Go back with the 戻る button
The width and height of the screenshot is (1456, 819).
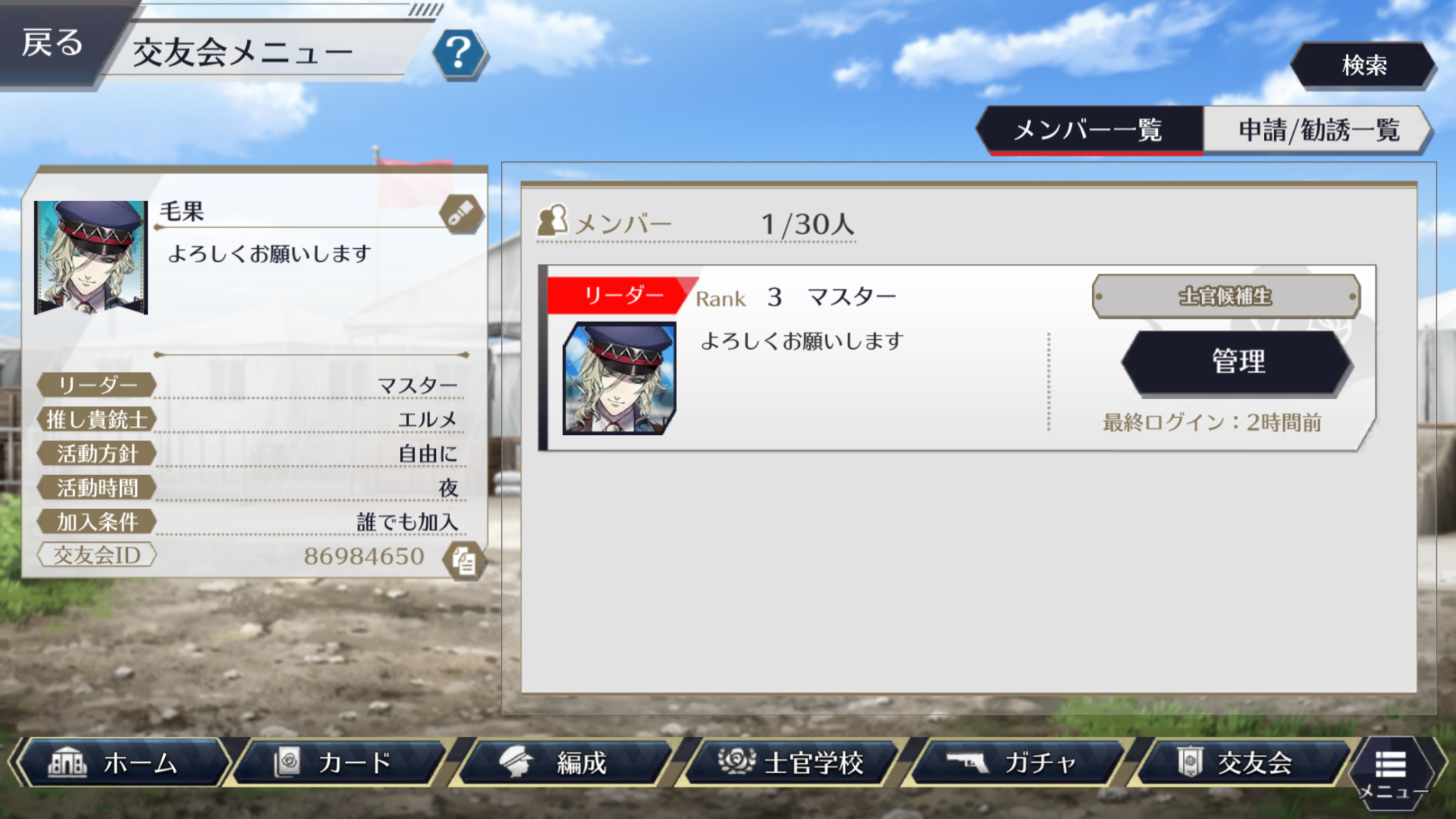53,43
